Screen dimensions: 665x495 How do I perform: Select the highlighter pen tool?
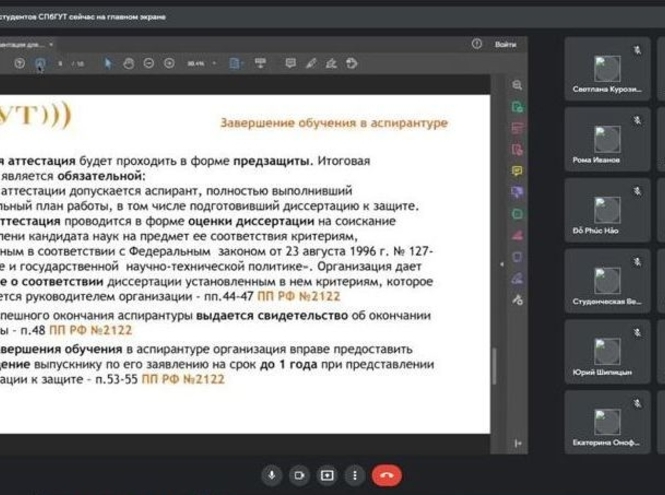tap(311, 64)
